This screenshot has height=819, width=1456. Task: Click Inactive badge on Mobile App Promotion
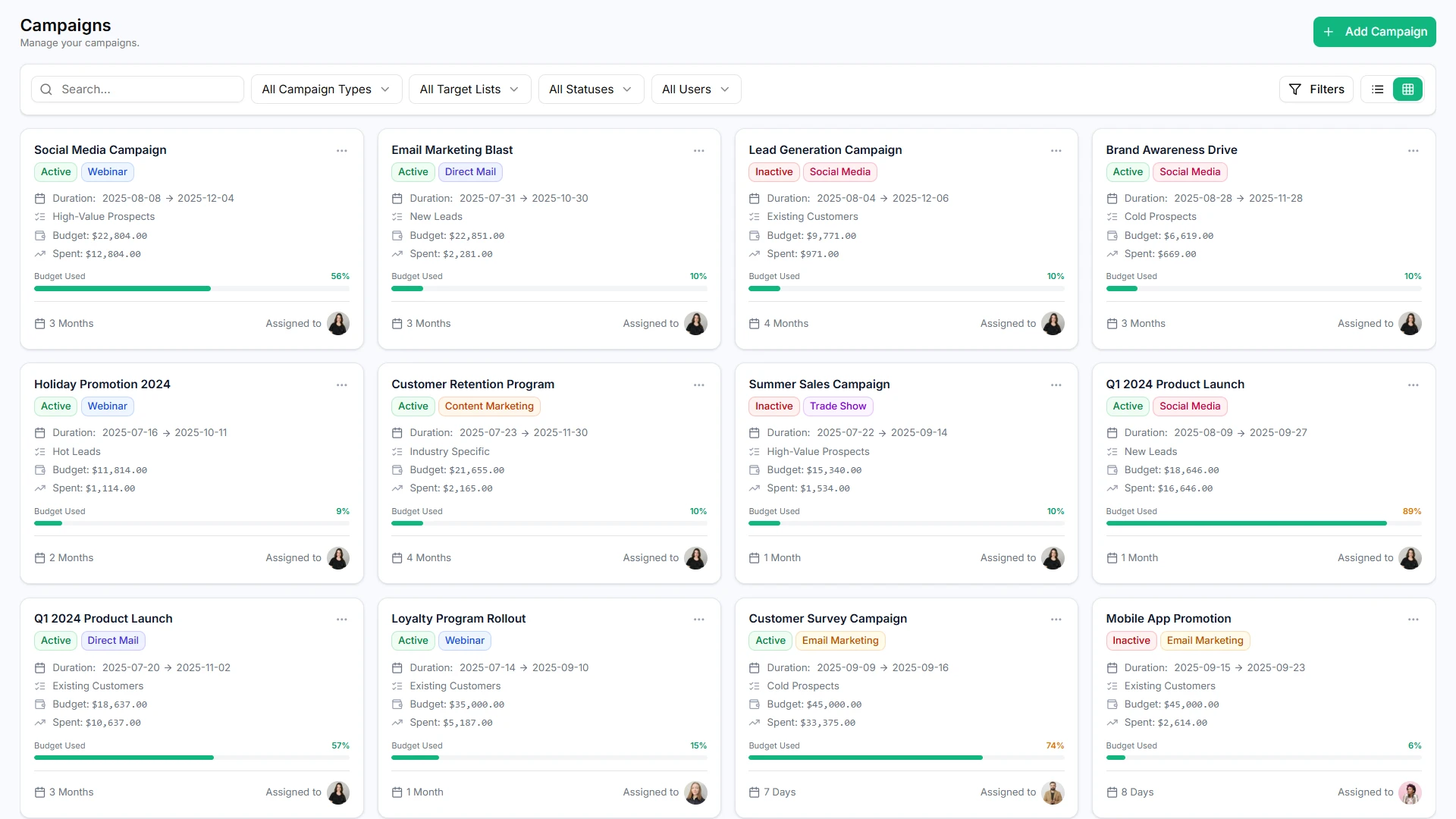[1131, 641]
